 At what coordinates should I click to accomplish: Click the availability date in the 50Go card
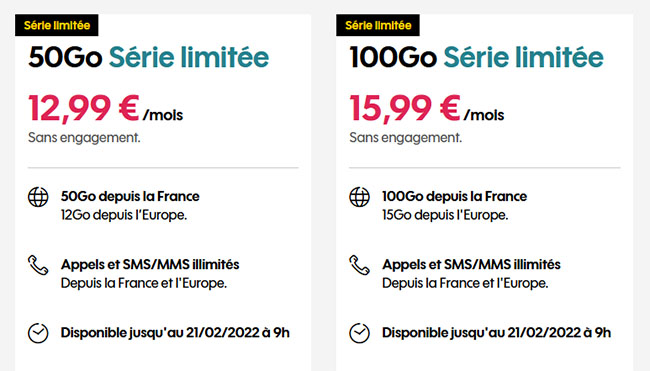click(x=175, y=333)
